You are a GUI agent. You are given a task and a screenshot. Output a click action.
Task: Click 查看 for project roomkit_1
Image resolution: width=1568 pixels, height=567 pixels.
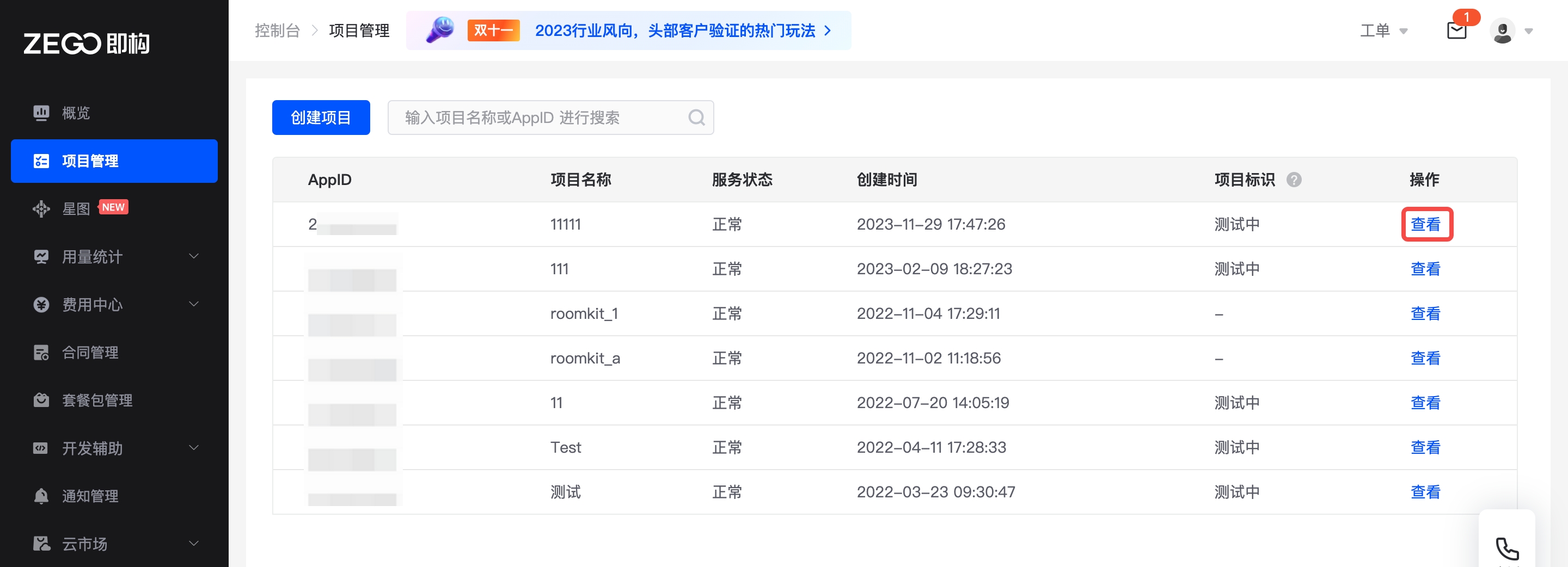point(1425,314)
